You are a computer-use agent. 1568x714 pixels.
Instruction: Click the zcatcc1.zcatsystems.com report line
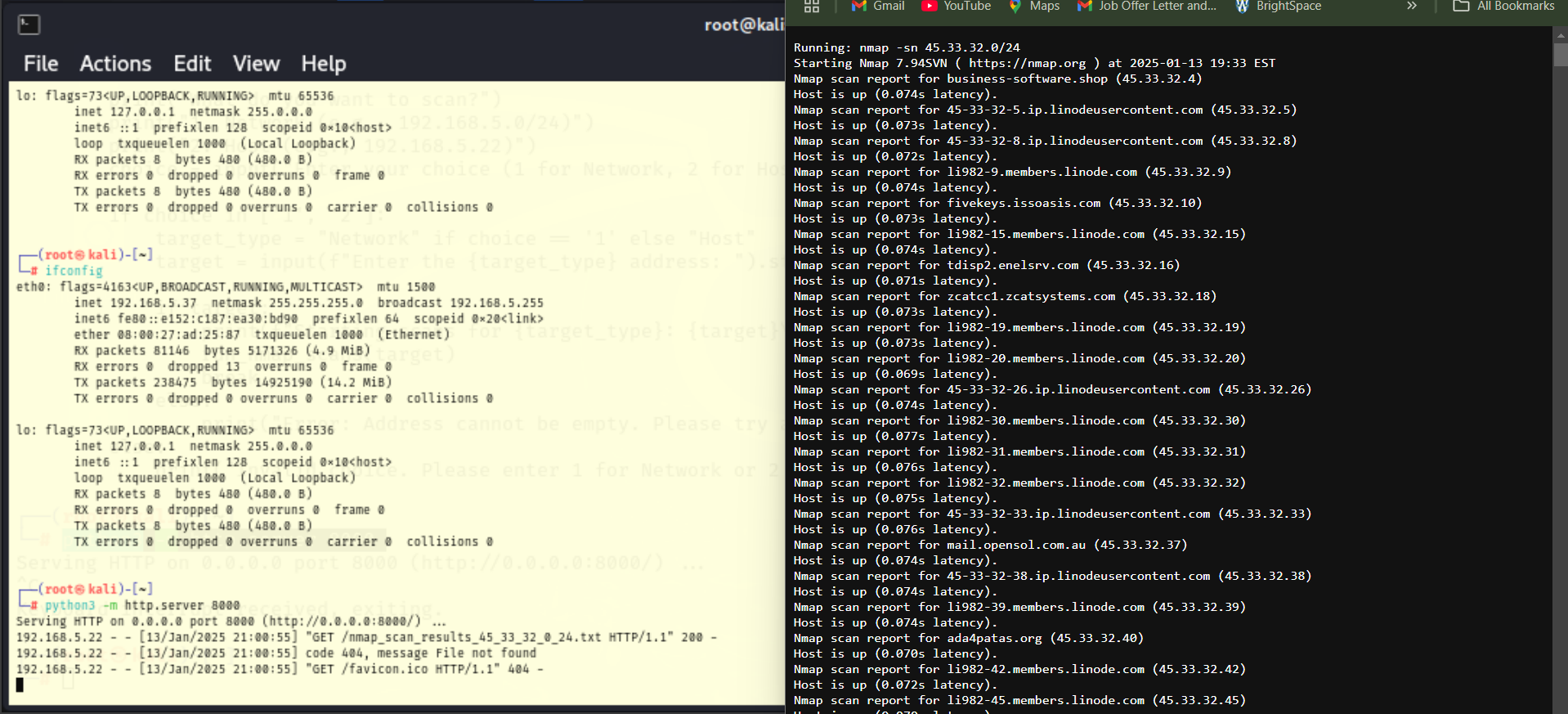(x=1005, y=296)
